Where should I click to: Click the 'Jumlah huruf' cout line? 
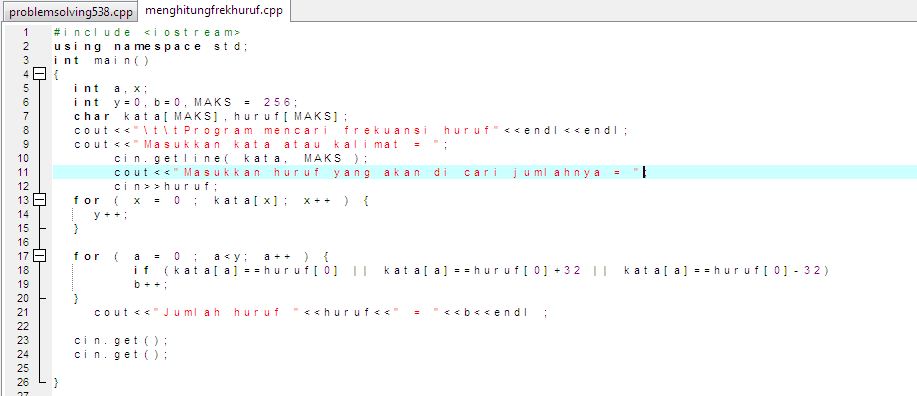tap(321, 313)
